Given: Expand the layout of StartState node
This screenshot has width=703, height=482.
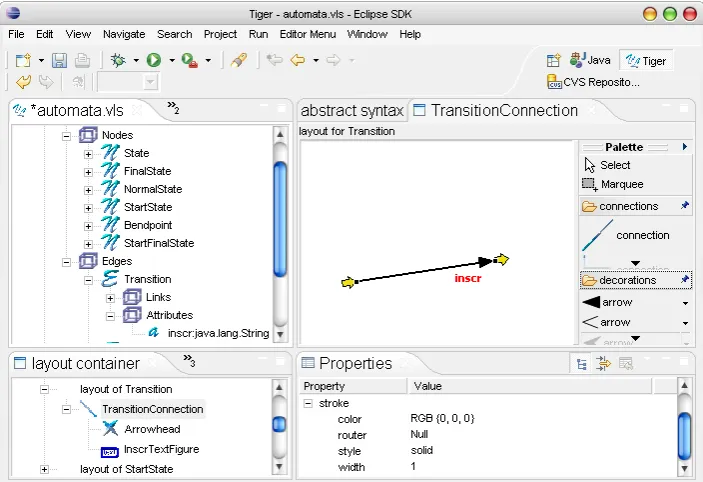Looking at the screenshot, I should [44, 469].
